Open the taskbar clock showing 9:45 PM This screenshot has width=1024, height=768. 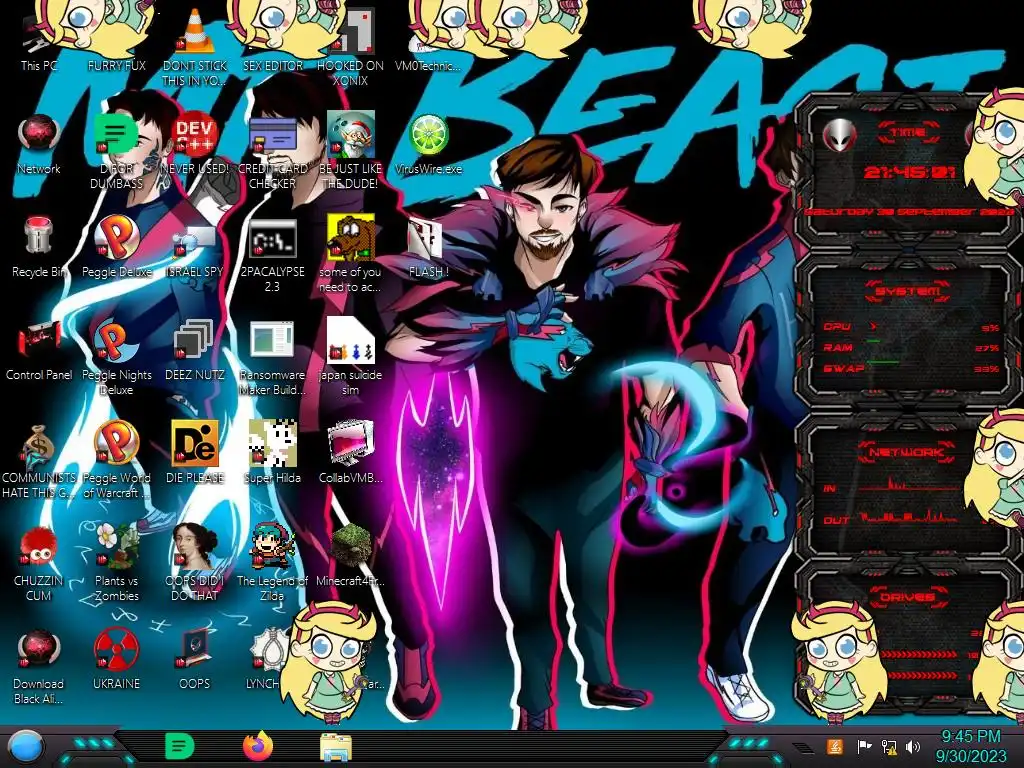(971, 746)
